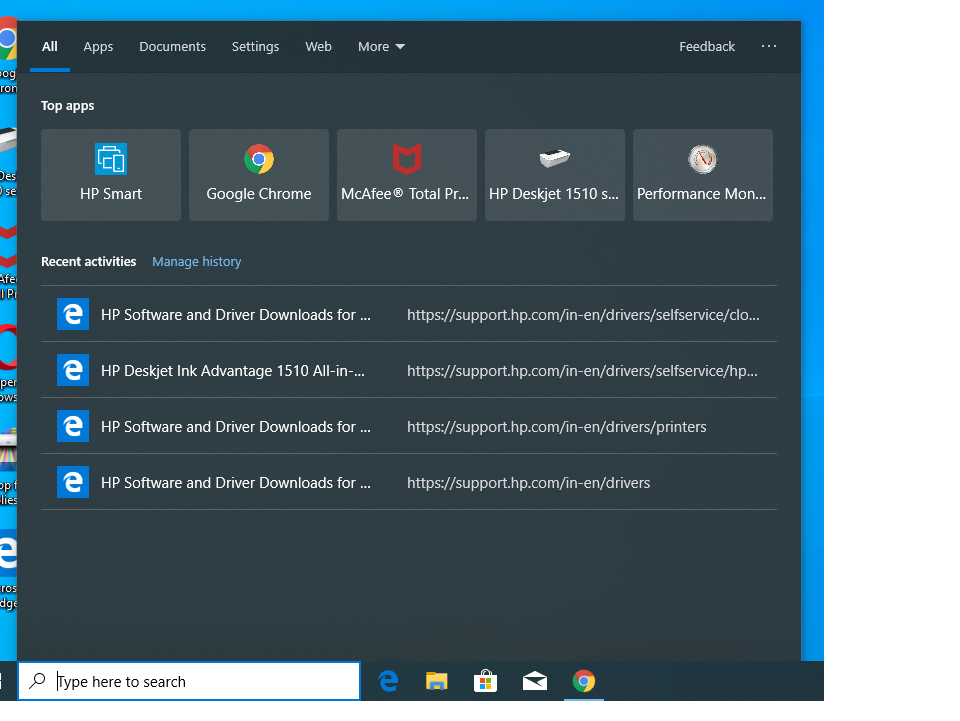Switch to the Settings tab
Image resolution: width=960 pixels, height=721 pixels.
coord(255,47)
